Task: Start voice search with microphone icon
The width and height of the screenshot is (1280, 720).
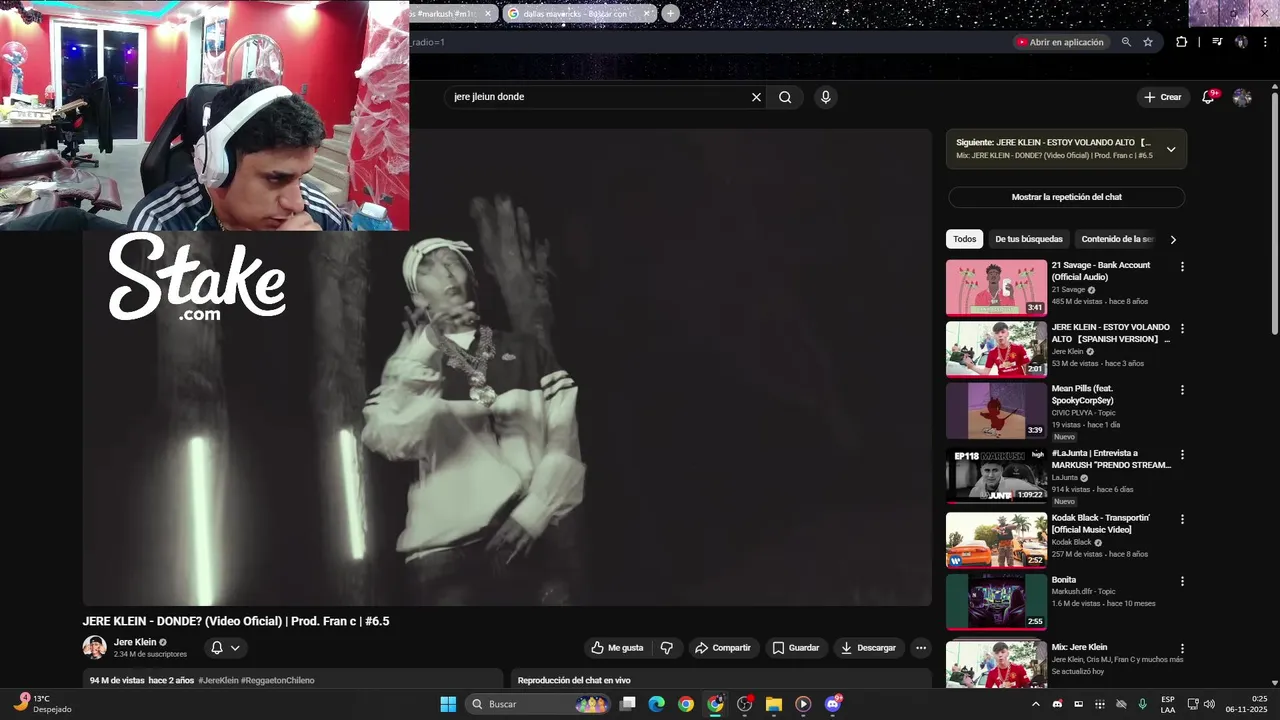Action: pyautogui.click(x=825, y=97)
